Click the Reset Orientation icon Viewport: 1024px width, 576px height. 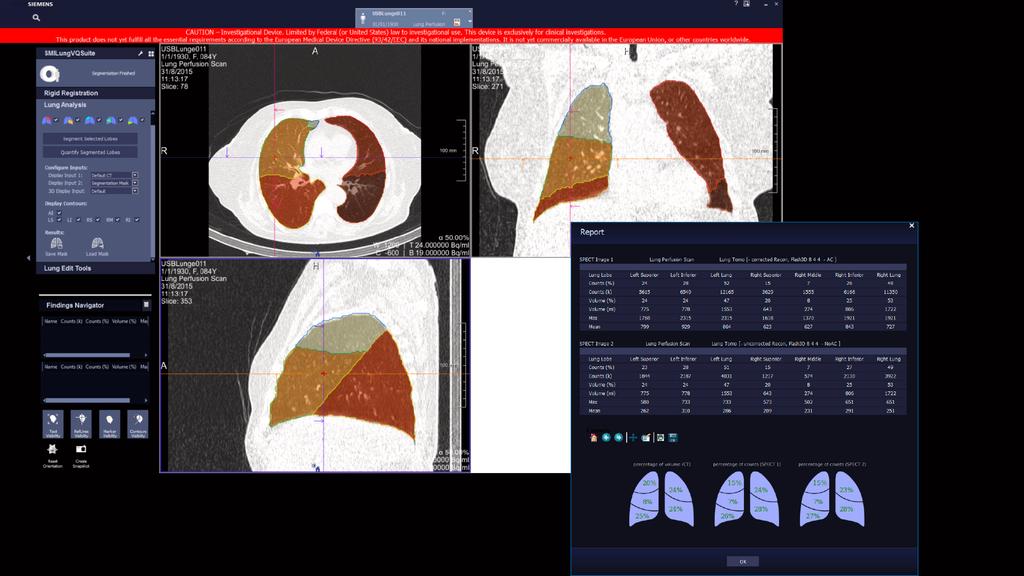click(52, 449)
